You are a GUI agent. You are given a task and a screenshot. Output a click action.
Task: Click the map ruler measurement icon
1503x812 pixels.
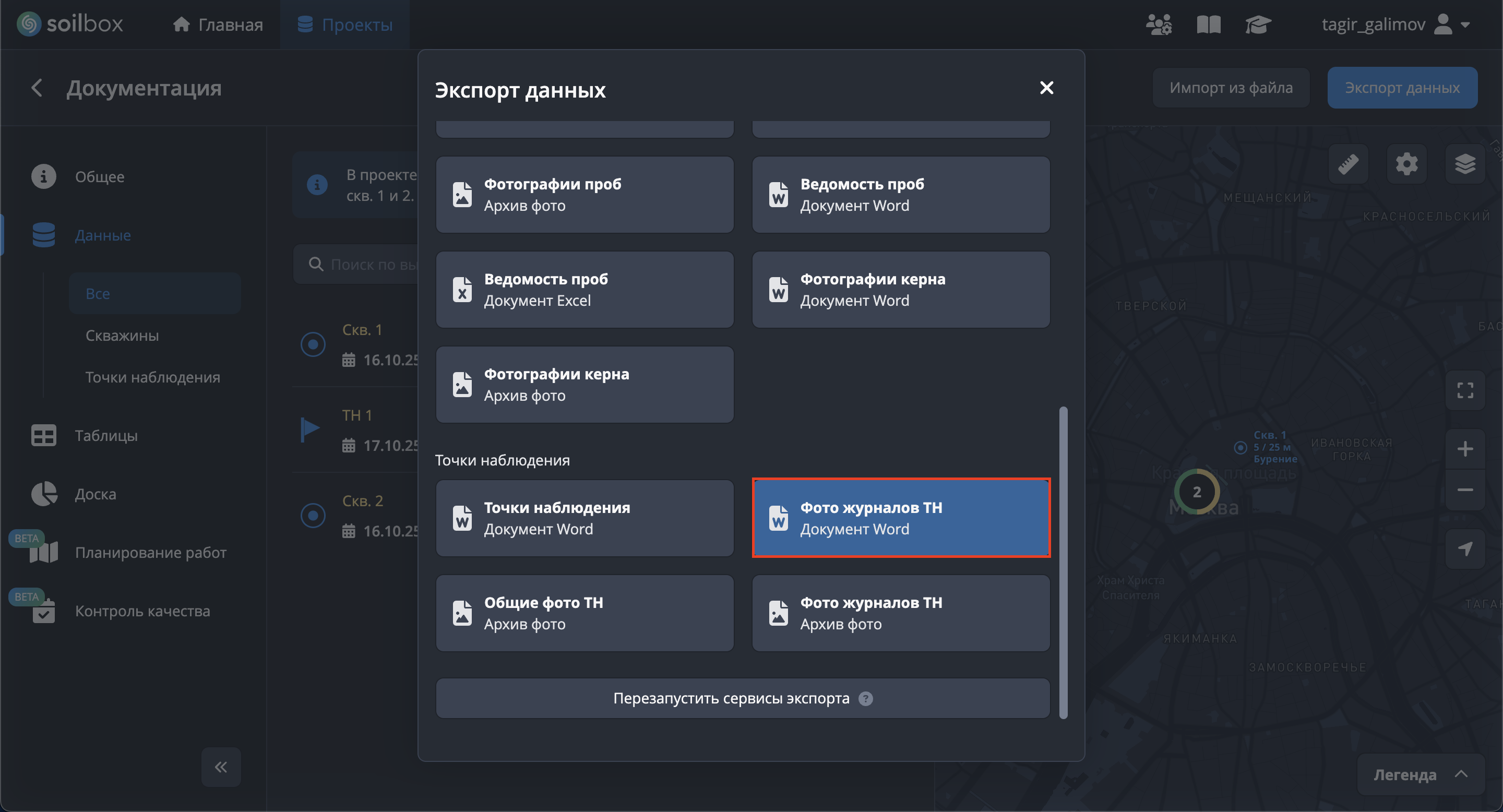point(1348,164)
